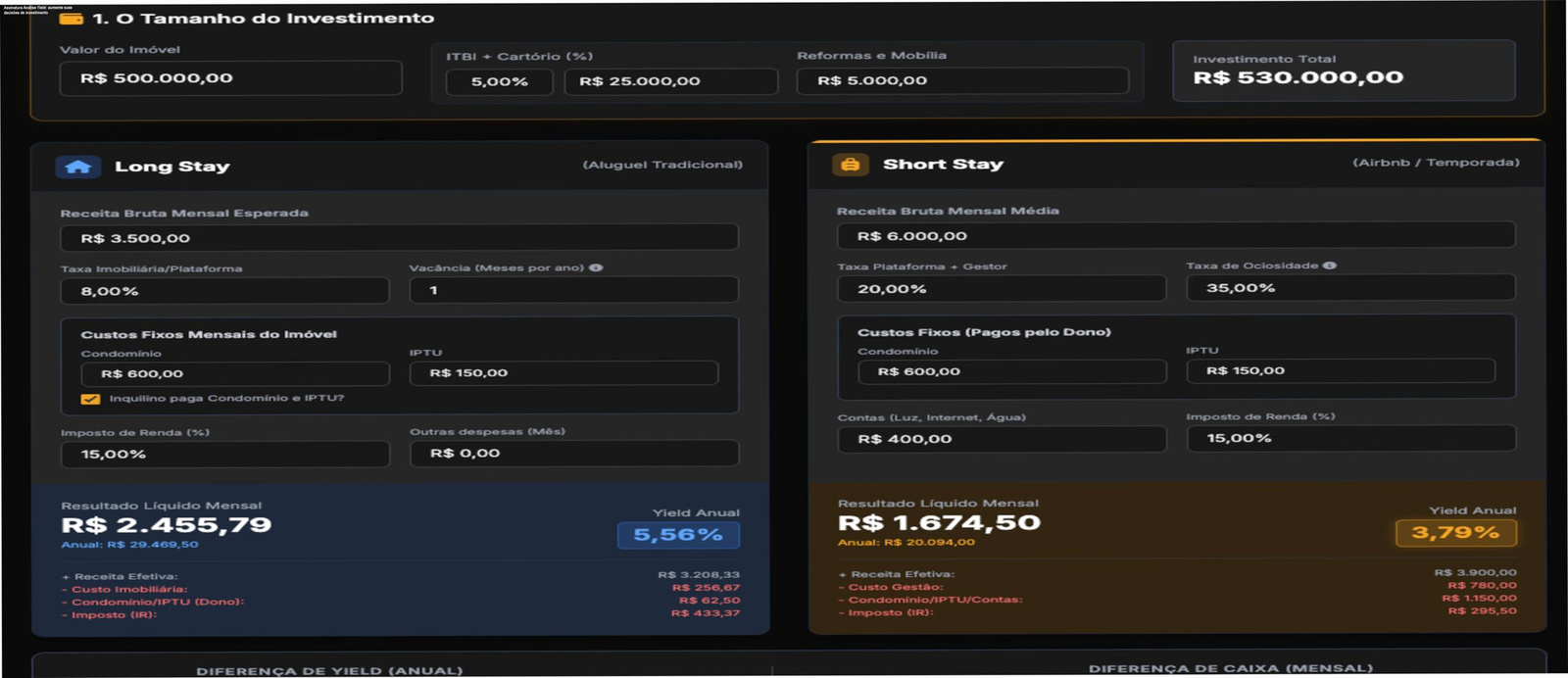Click the (Airbnb / Temporada) label
Image resolution: width=1568 pixels, height=678 pixels.
(1436, 163)
